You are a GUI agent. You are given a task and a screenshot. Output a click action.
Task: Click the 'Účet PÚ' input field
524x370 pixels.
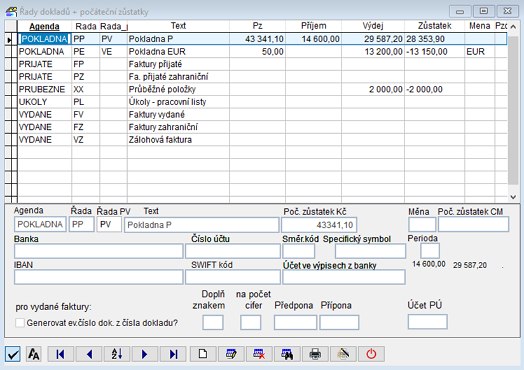pyautogui.click(x=427, y=322)
